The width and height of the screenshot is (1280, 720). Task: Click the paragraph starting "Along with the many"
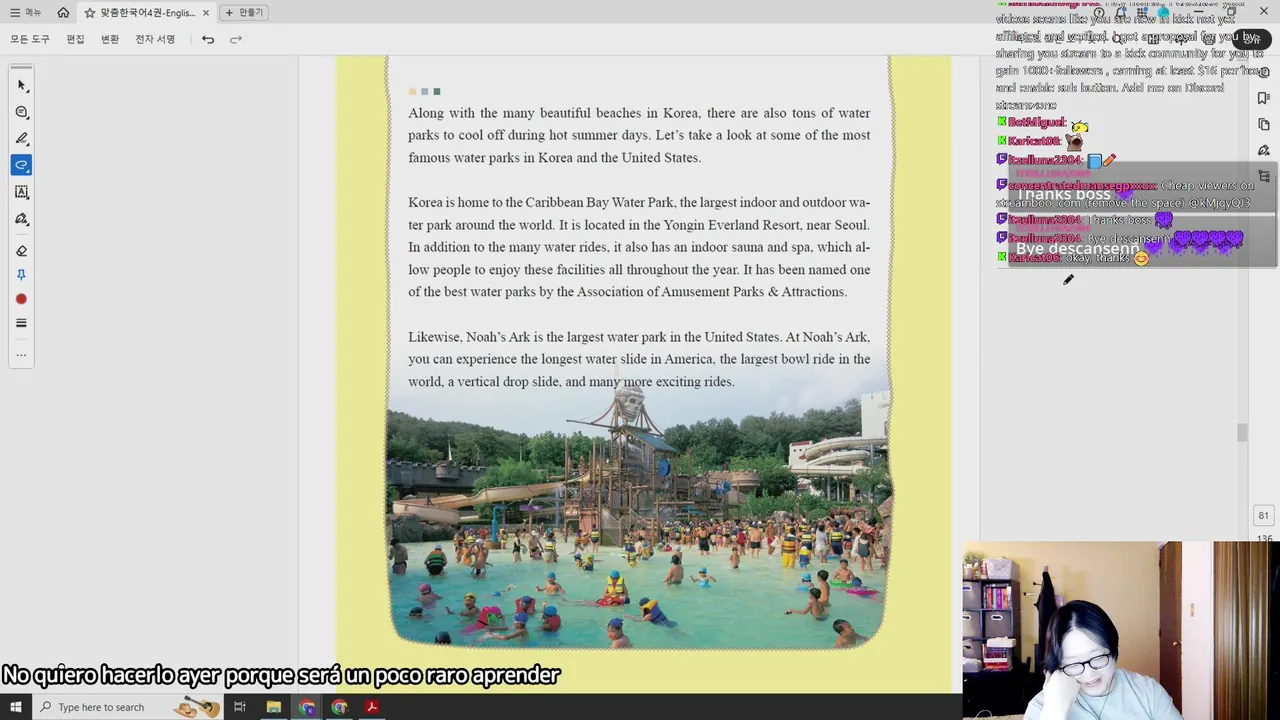639,135
